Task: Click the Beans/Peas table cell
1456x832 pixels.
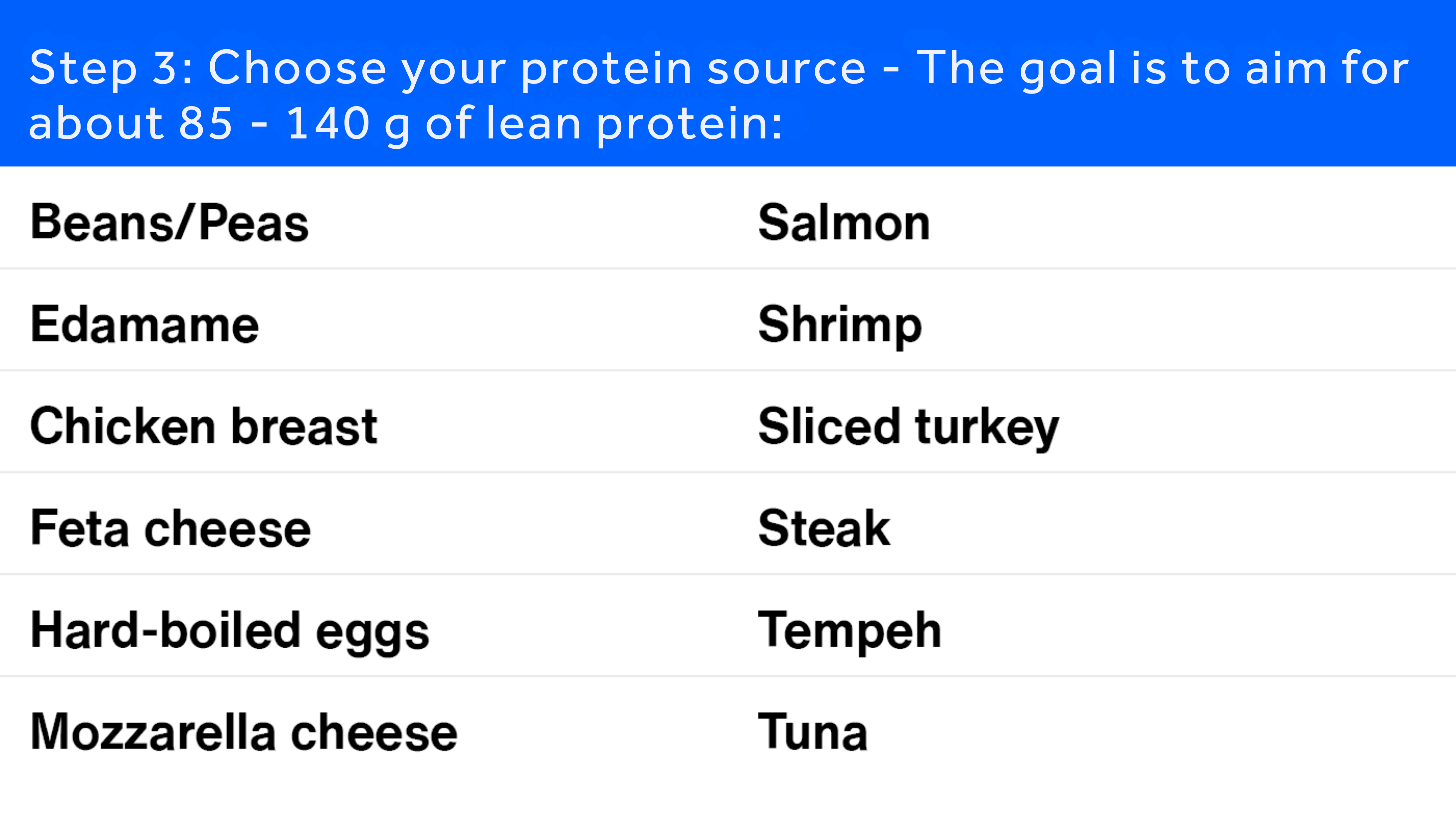Action: [170, 223]
